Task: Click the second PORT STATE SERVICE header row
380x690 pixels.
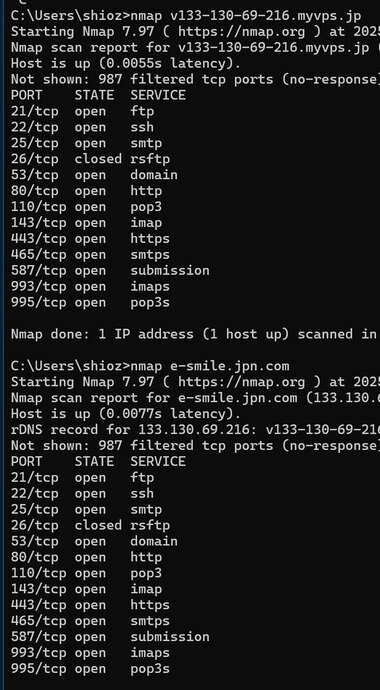Action: pos(98,461)
